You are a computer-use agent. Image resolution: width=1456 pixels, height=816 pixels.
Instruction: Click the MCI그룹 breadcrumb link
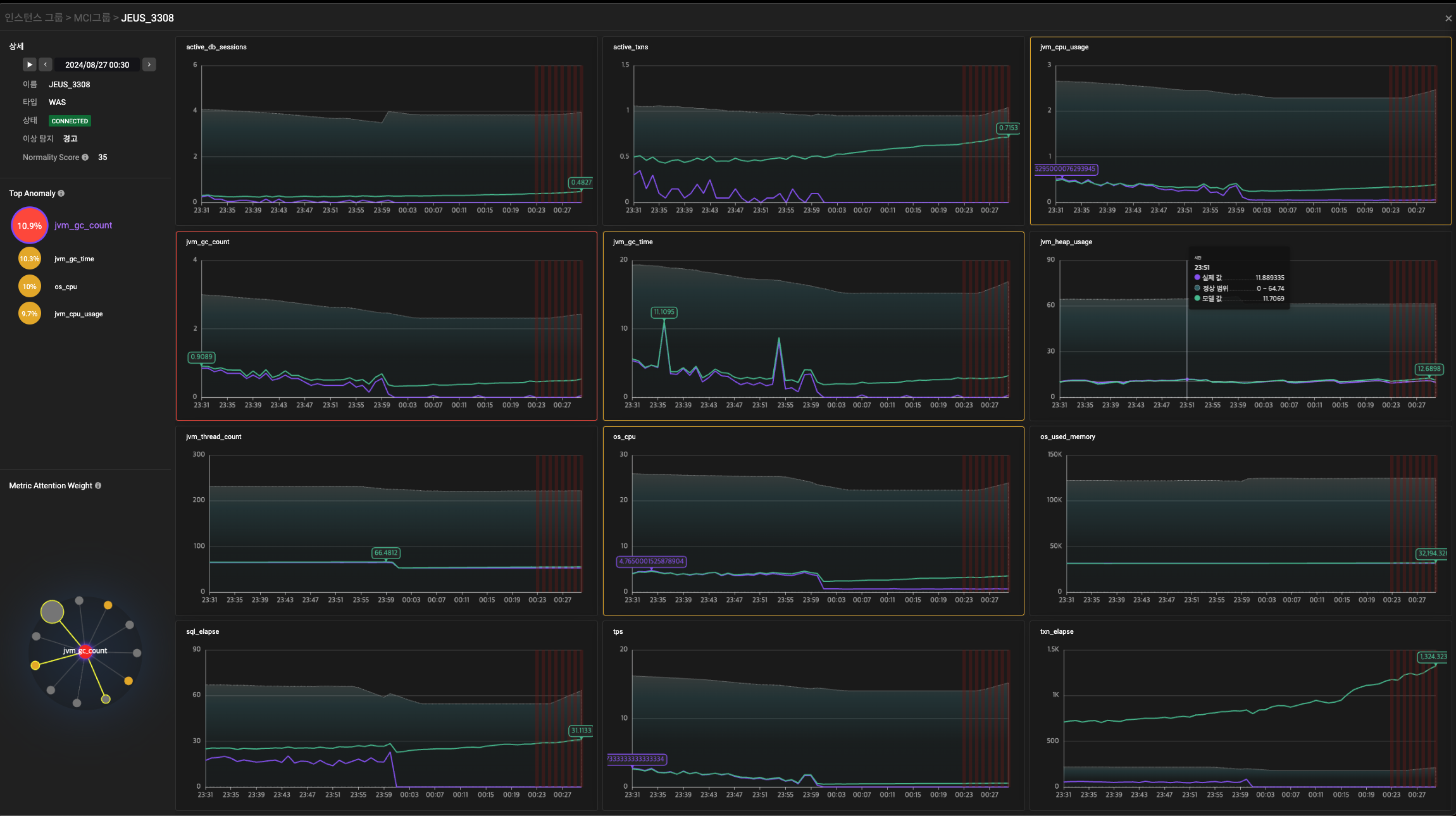click(92, 18)
